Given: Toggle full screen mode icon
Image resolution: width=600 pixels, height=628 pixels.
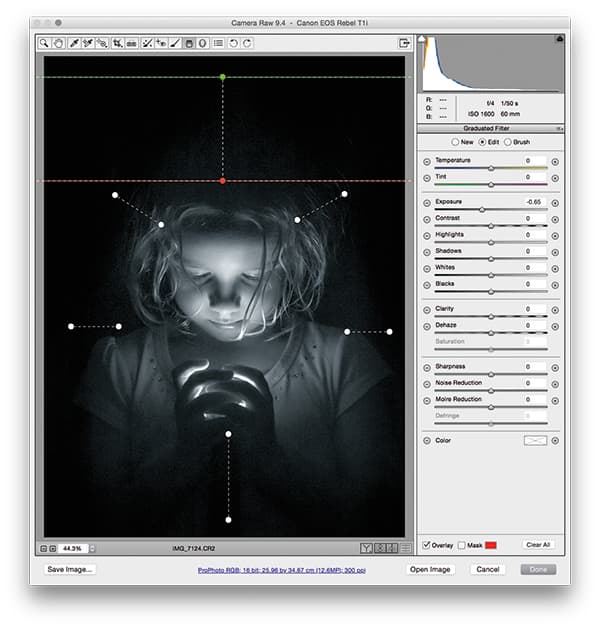Looking at the screenshot, I should (404, 43).
